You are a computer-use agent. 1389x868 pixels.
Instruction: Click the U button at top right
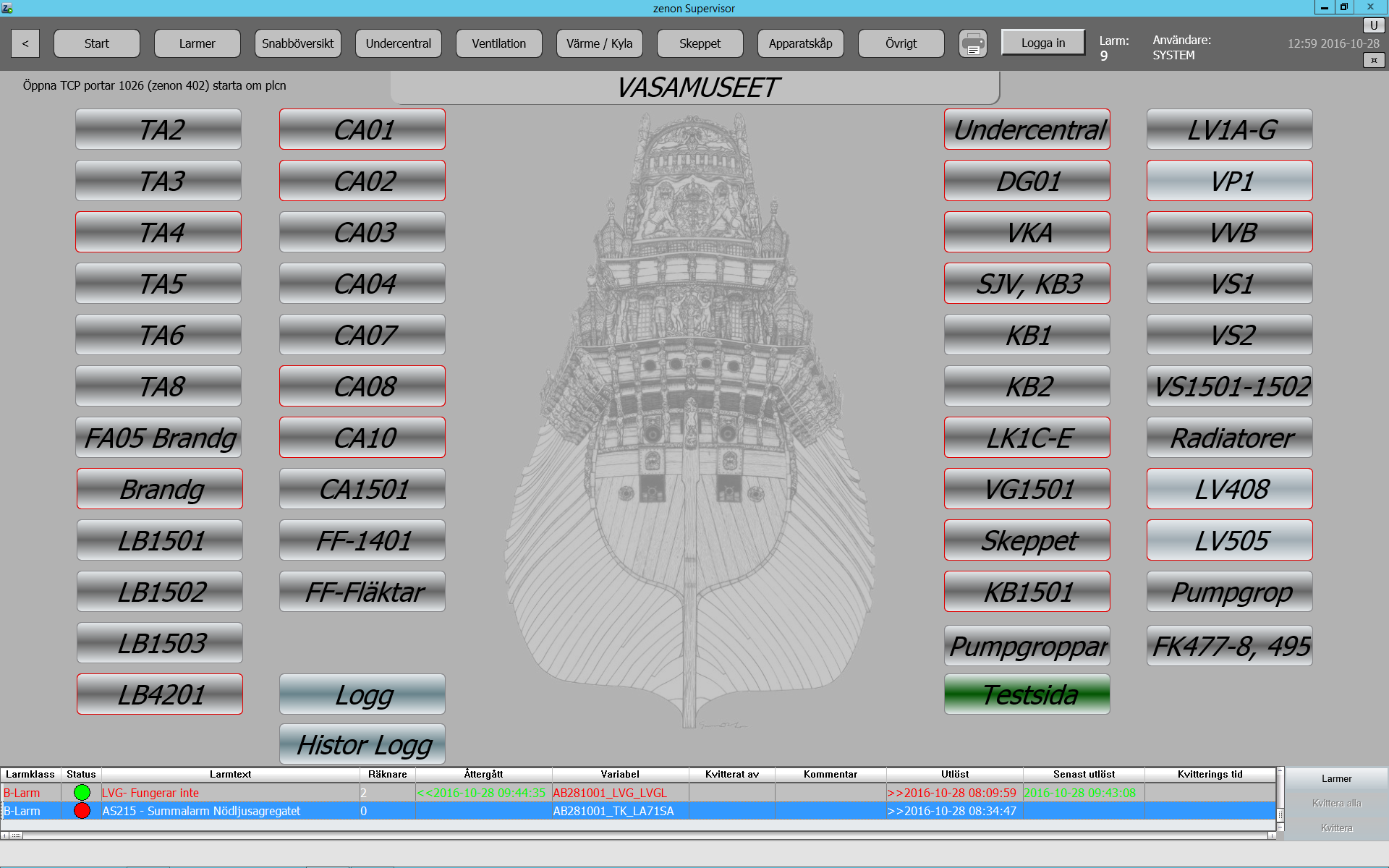(1373, 25)
